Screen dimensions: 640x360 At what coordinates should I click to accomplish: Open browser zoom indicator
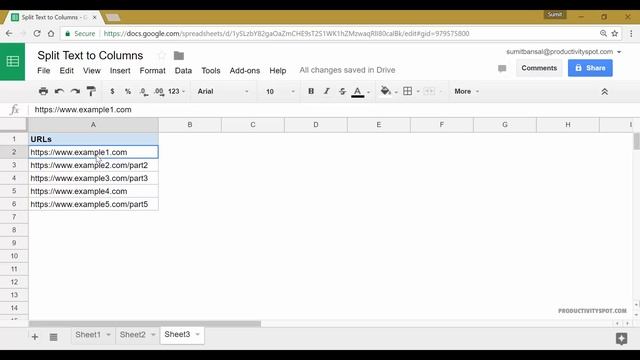tap(603, 33)
